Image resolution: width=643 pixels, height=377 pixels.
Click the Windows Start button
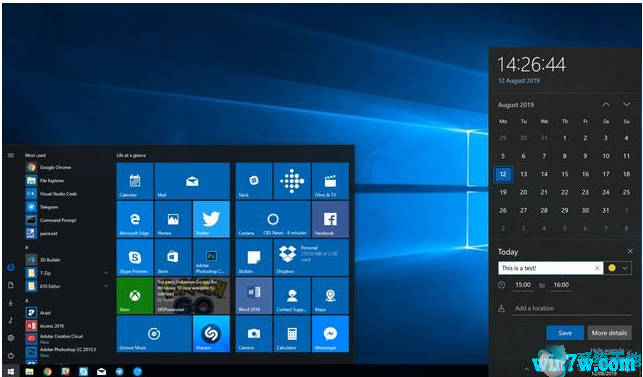[11, 371]
